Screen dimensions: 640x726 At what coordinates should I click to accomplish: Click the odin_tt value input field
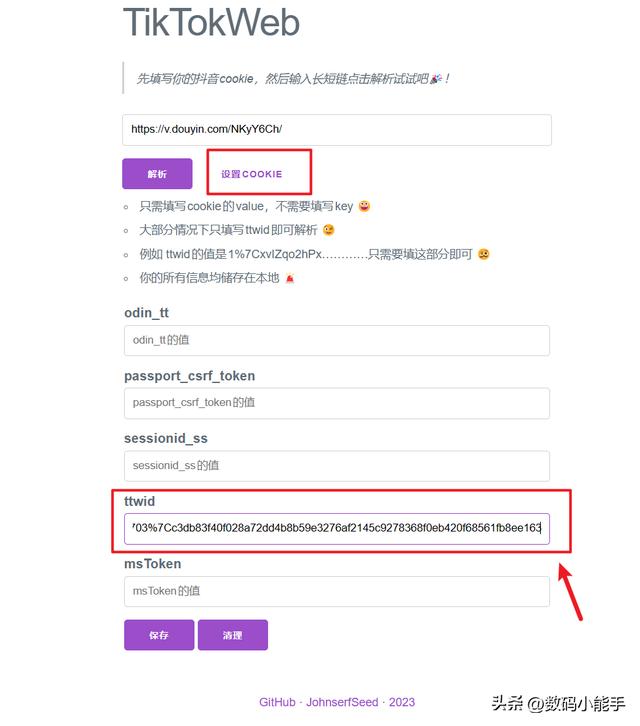click(337, 340)
